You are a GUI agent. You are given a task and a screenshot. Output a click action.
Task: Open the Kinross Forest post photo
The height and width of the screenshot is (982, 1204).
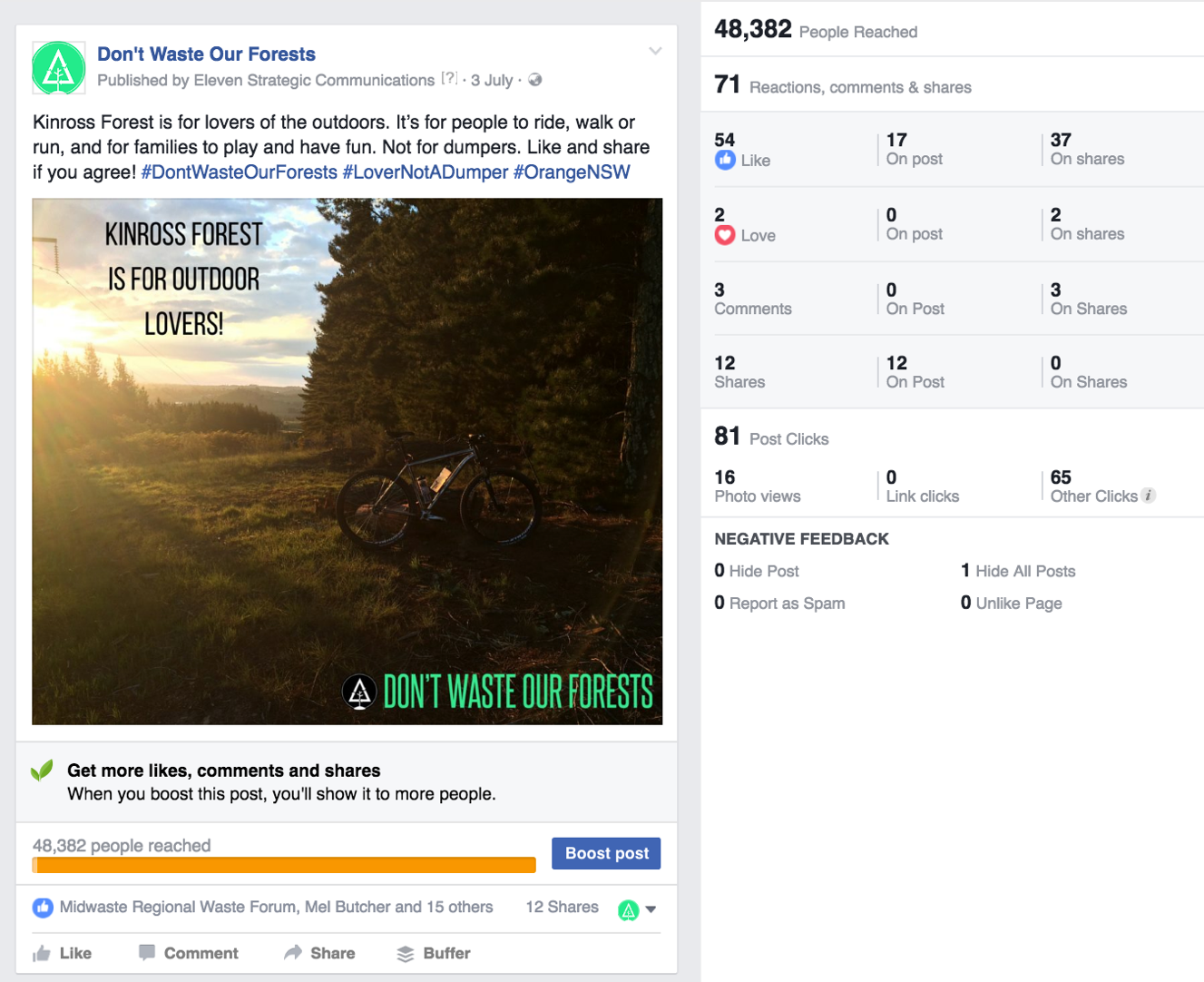[347, 461]
